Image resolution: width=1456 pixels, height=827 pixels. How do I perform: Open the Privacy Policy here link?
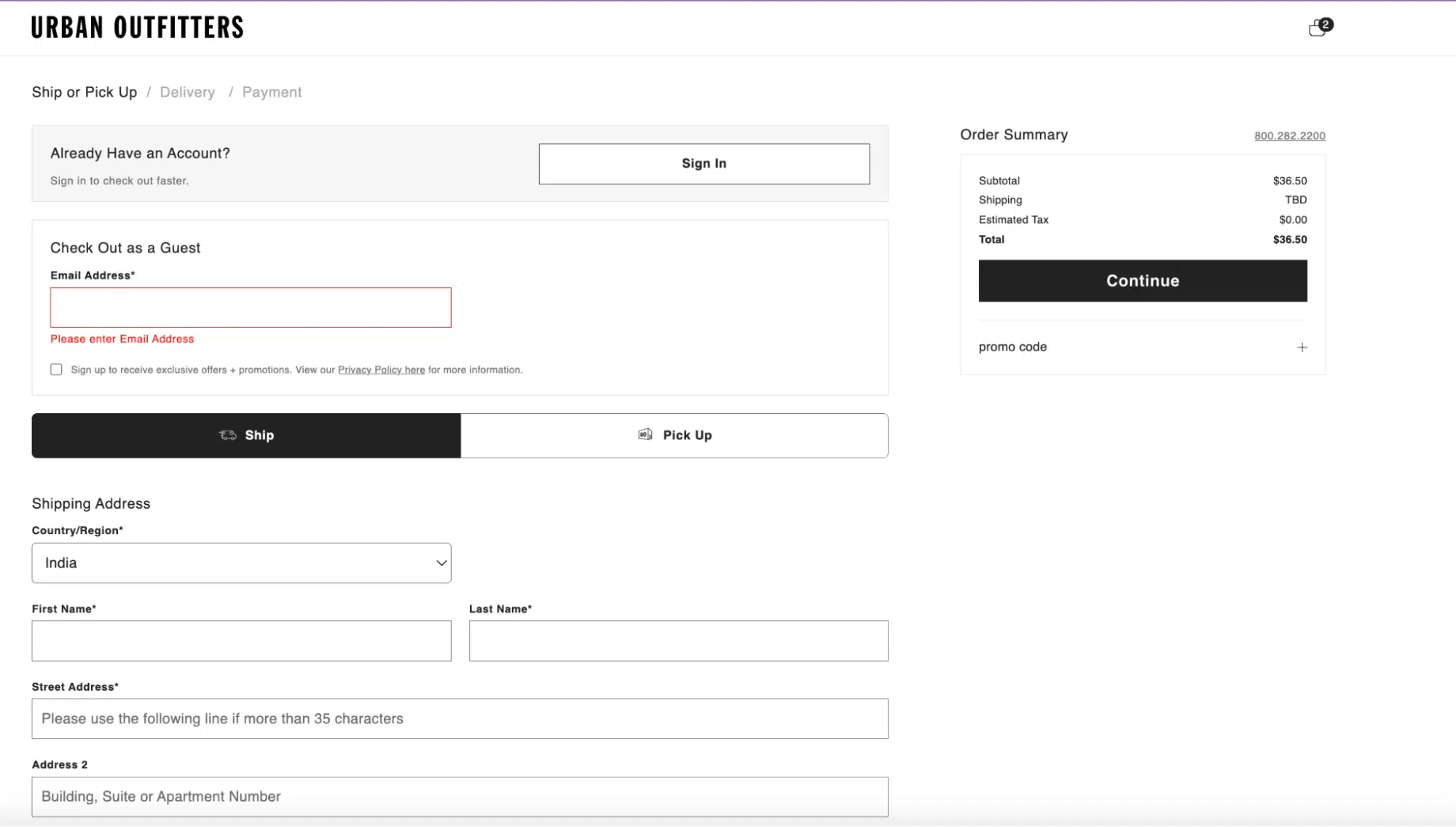coord(381,370)
